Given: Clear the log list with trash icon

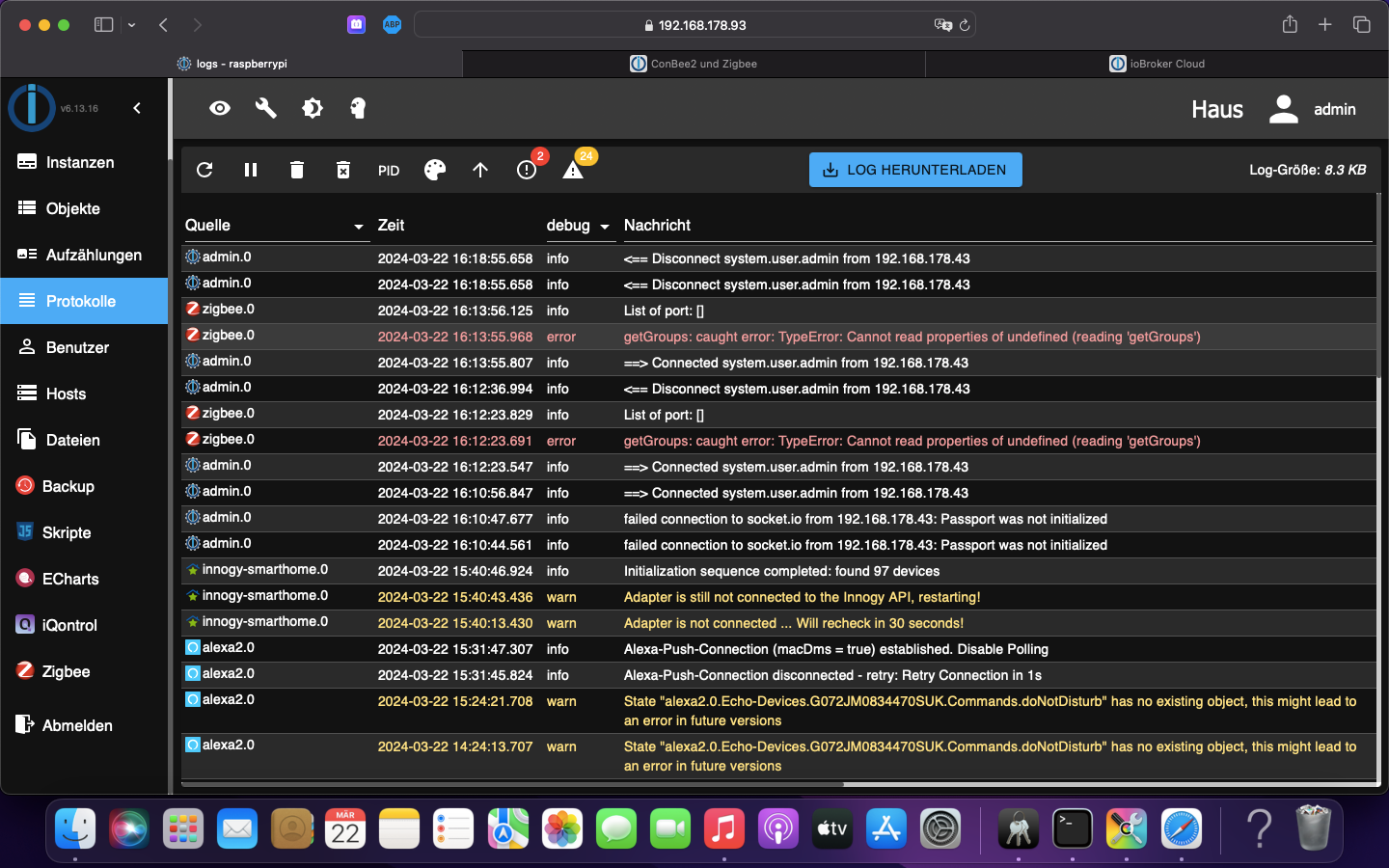Looking at the screenshot, I should pos(297,170).
